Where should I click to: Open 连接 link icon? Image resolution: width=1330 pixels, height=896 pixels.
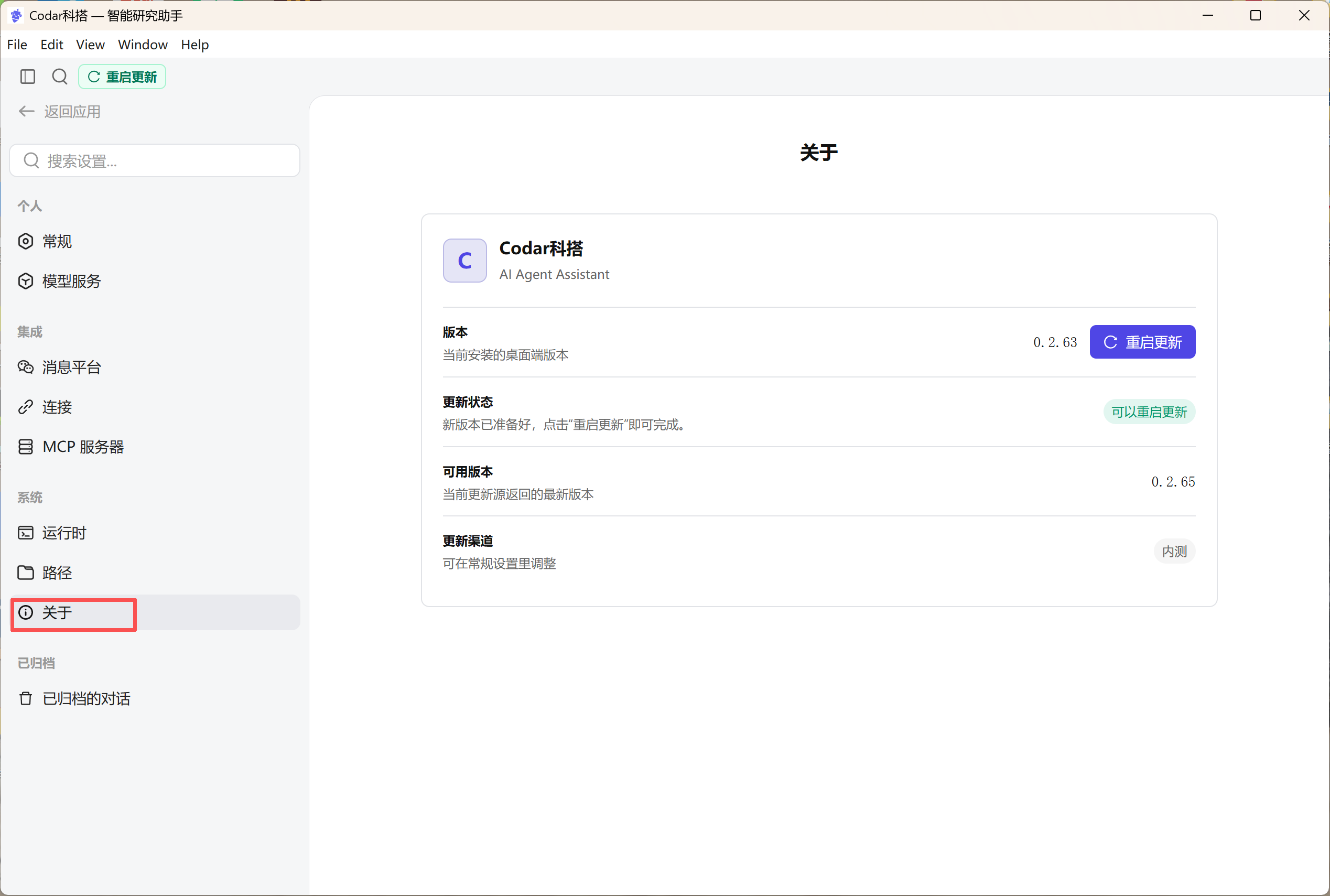26,407
